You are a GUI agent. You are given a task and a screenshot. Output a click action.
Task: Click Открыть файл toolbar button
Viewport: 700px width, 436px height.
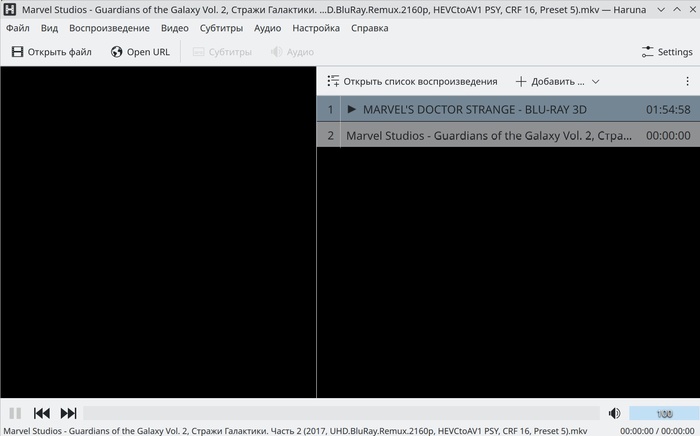click(51, 52)
